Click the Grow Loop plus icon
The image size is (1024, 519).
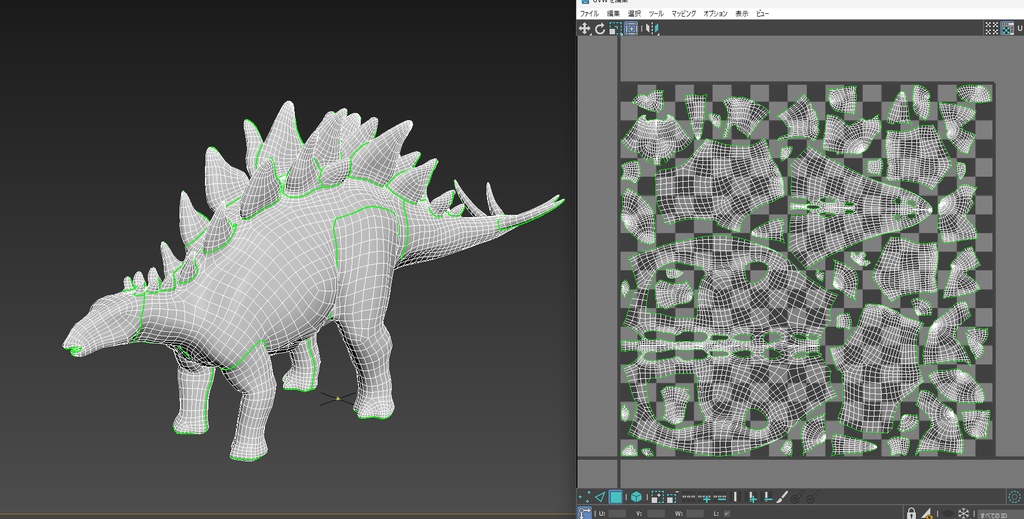[705, 497]
